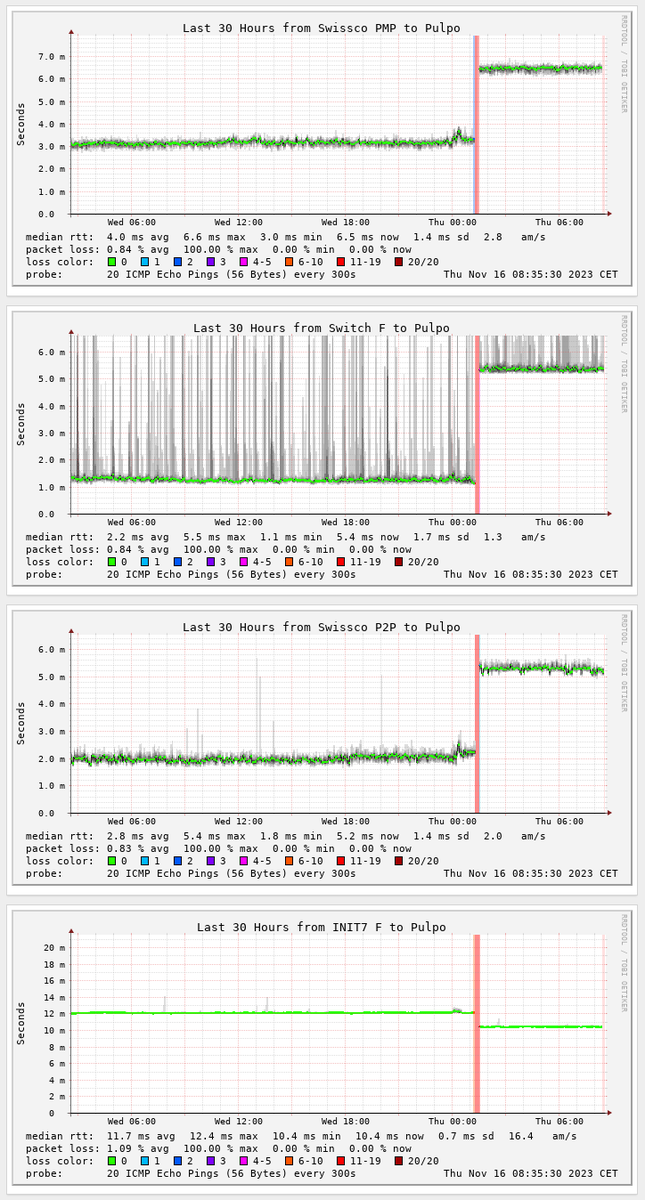Viewport: 645px width, 1200px height.
Task: Click 'Thu 06:00' axis label in INIT7 F graph
Action: pos(559,1121)
